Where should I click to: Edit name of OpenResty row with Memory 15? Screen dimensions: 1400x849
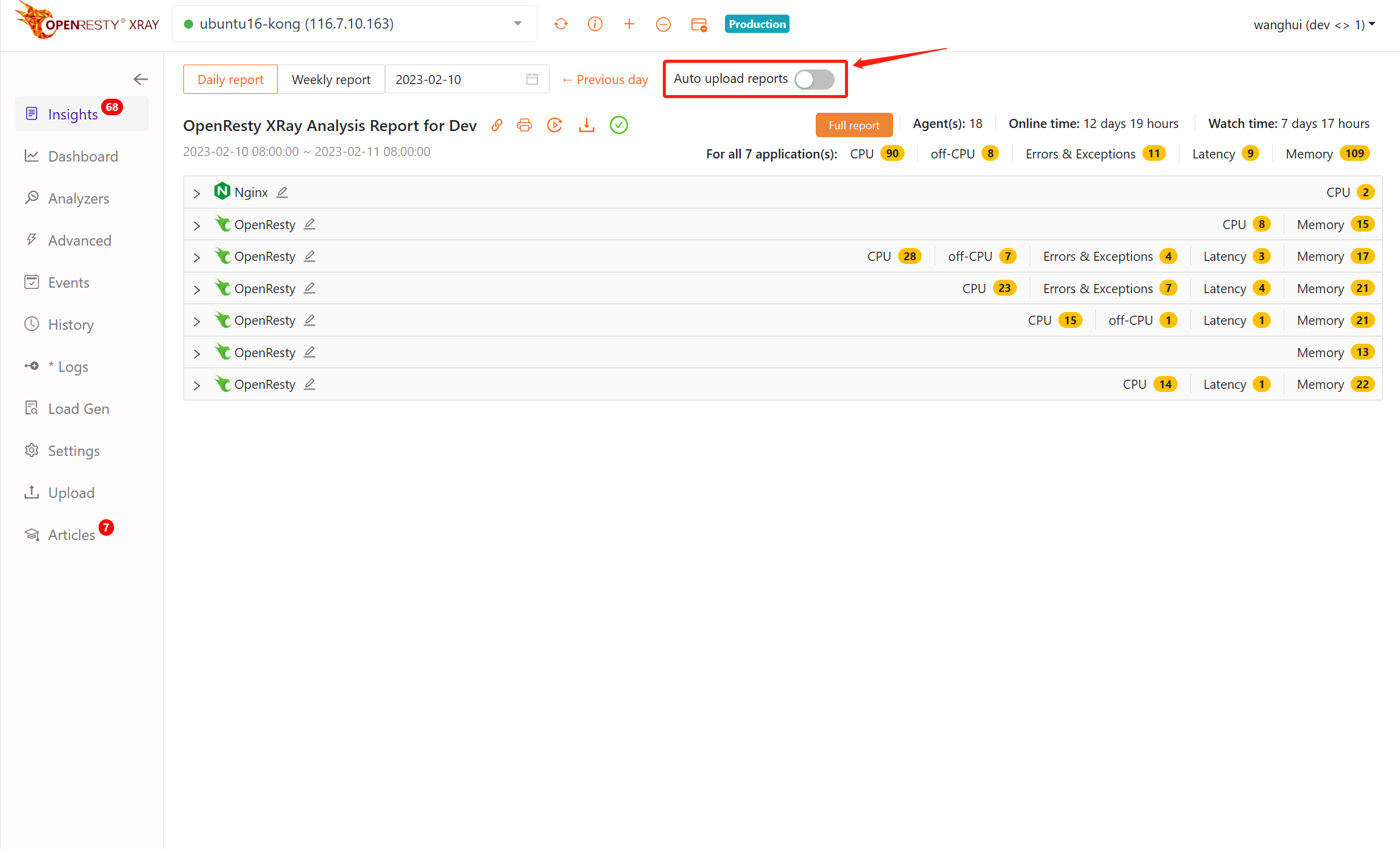click(309, 224)
